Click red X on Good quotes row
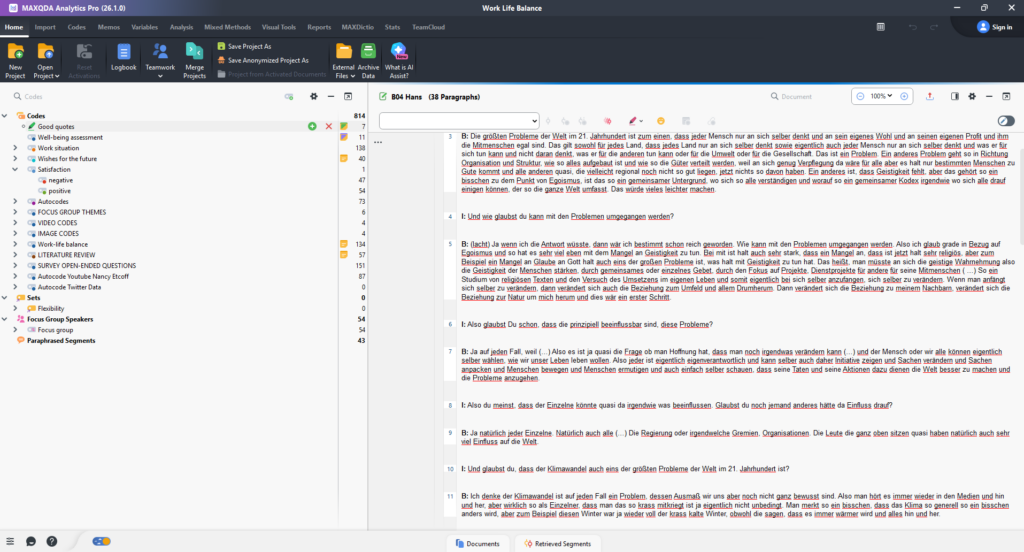 click(x=328, y=126)
